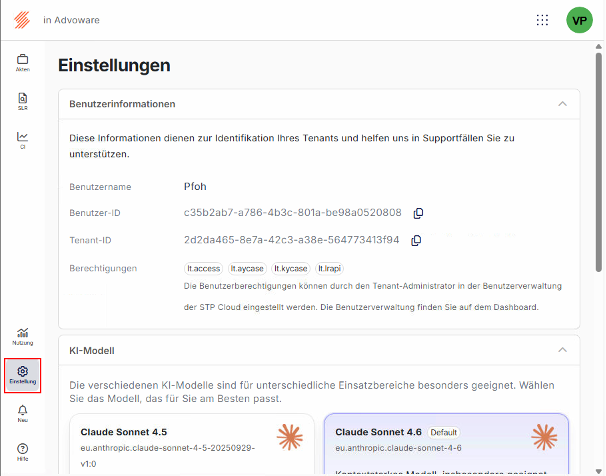The width and height of the screenshot is (606, 476).
Task: Open the apps grid menu
Action: [x=542, y=20]
